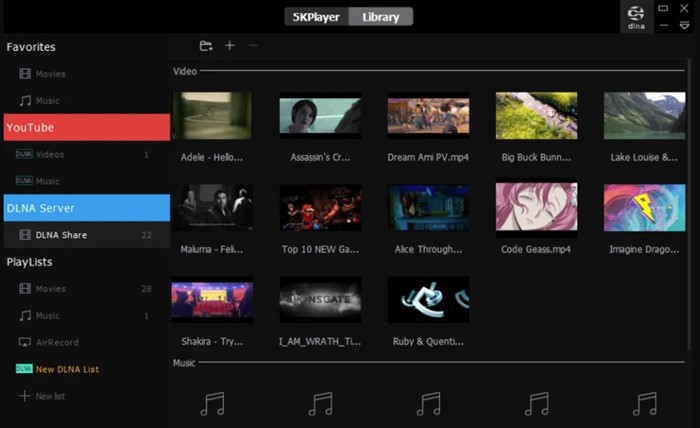Select the Dream Ami PV.mp4 thumbnail
This screenshot has width=700, height=428.
(428, 116)
